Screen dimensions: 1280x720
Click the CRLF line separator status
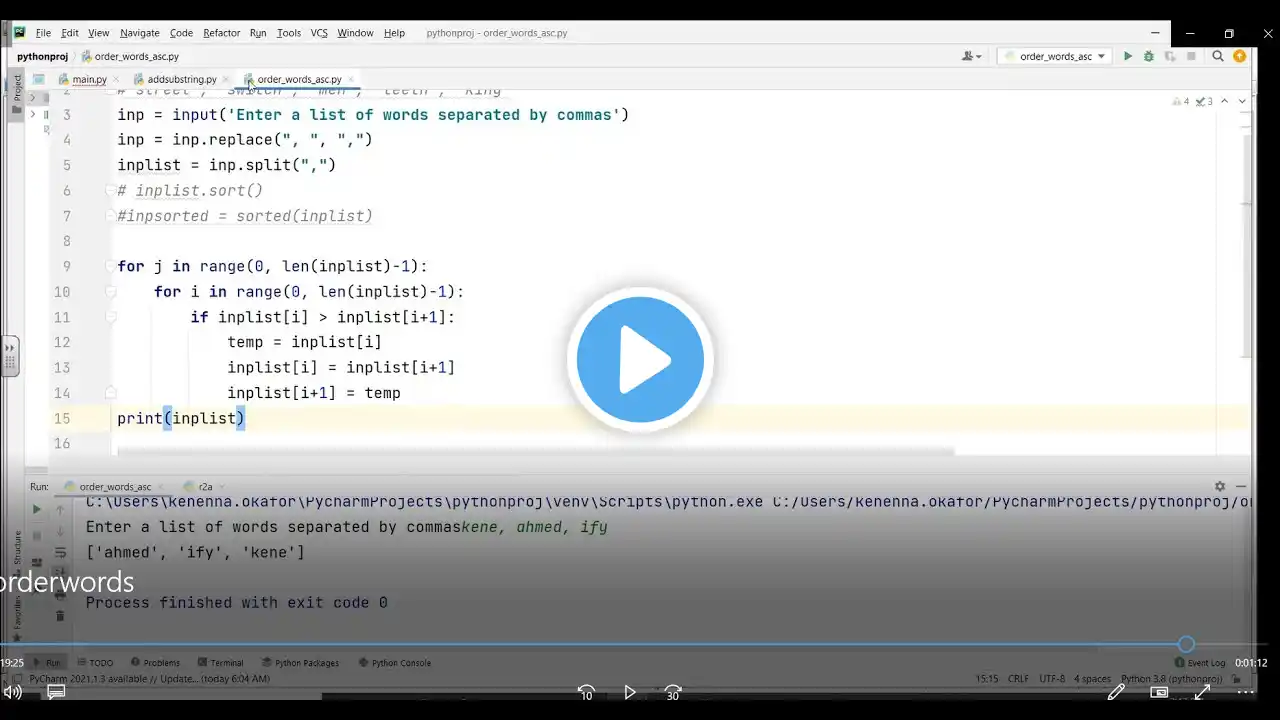point(1018,679)
